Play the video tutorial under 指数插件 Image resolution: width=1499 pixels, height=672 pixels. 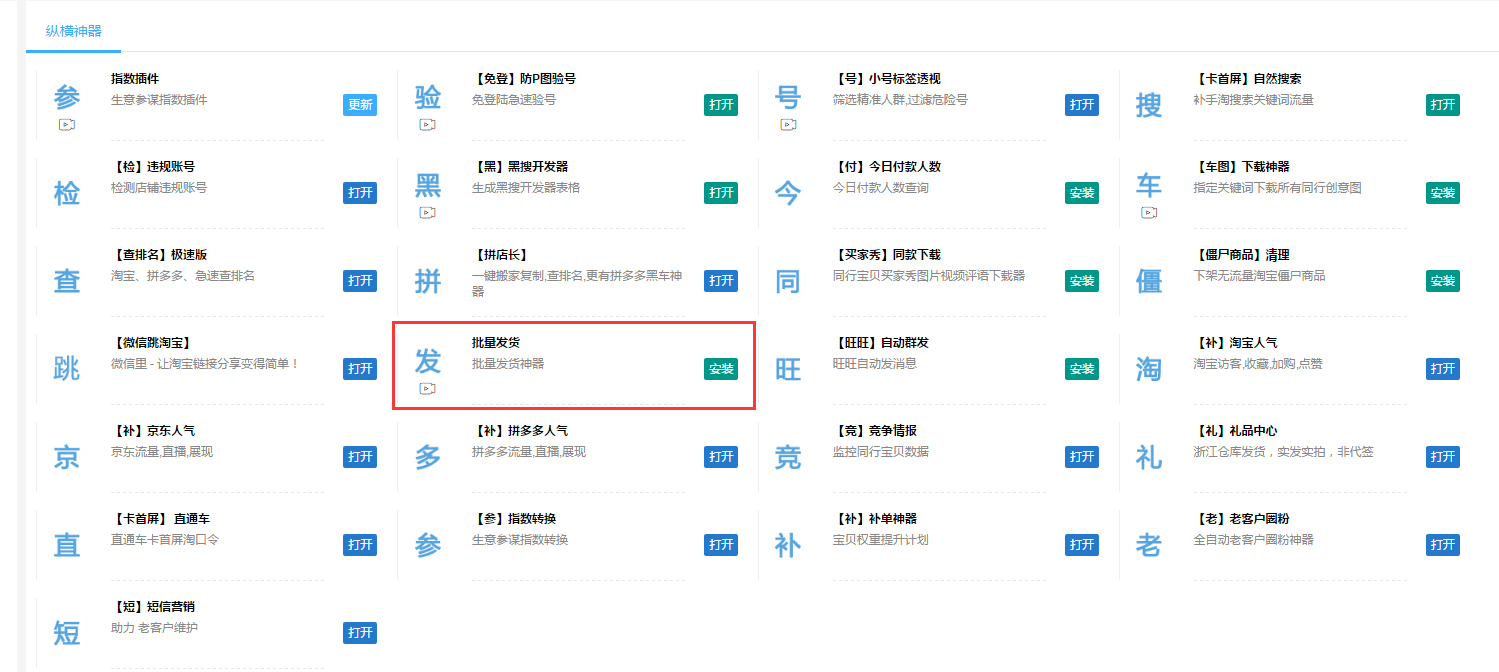coord(67,125)
